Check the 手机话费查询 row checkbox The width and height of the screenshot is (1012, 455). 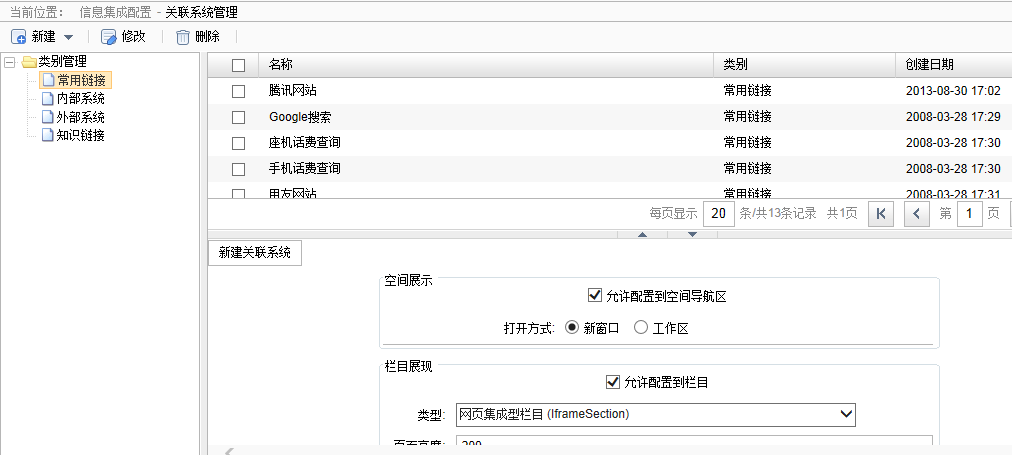tap(239, 169)
